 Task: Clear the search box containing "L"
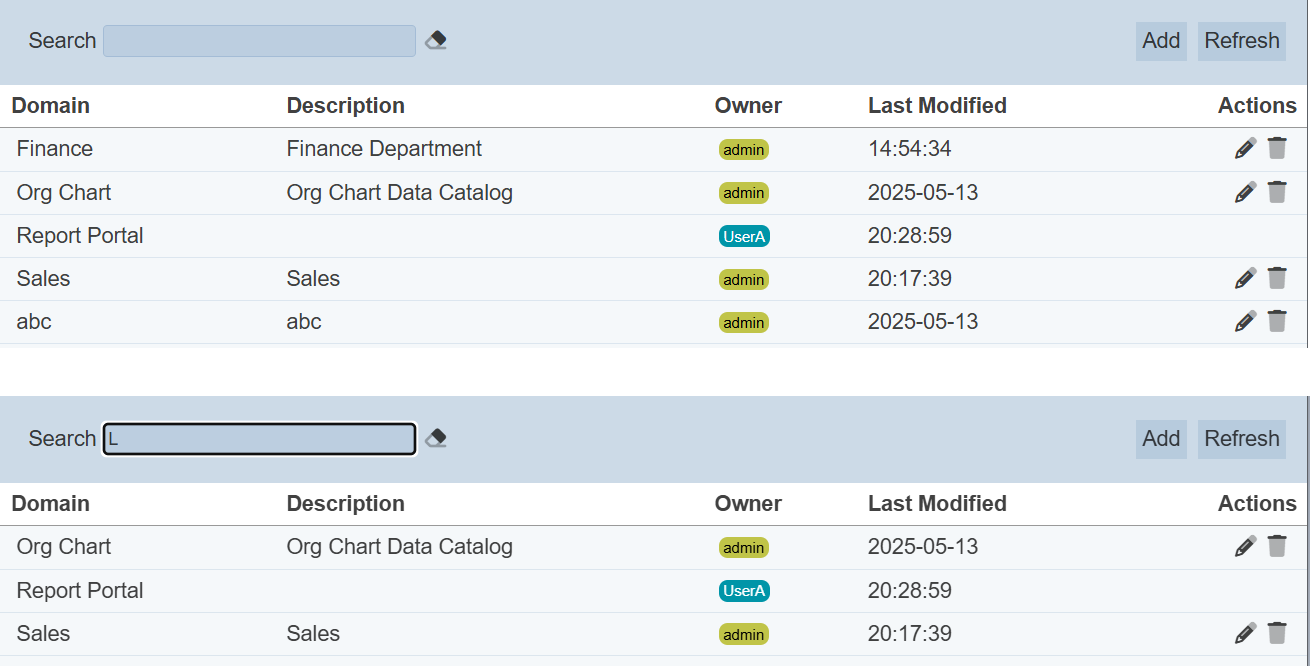pos(436,438)
